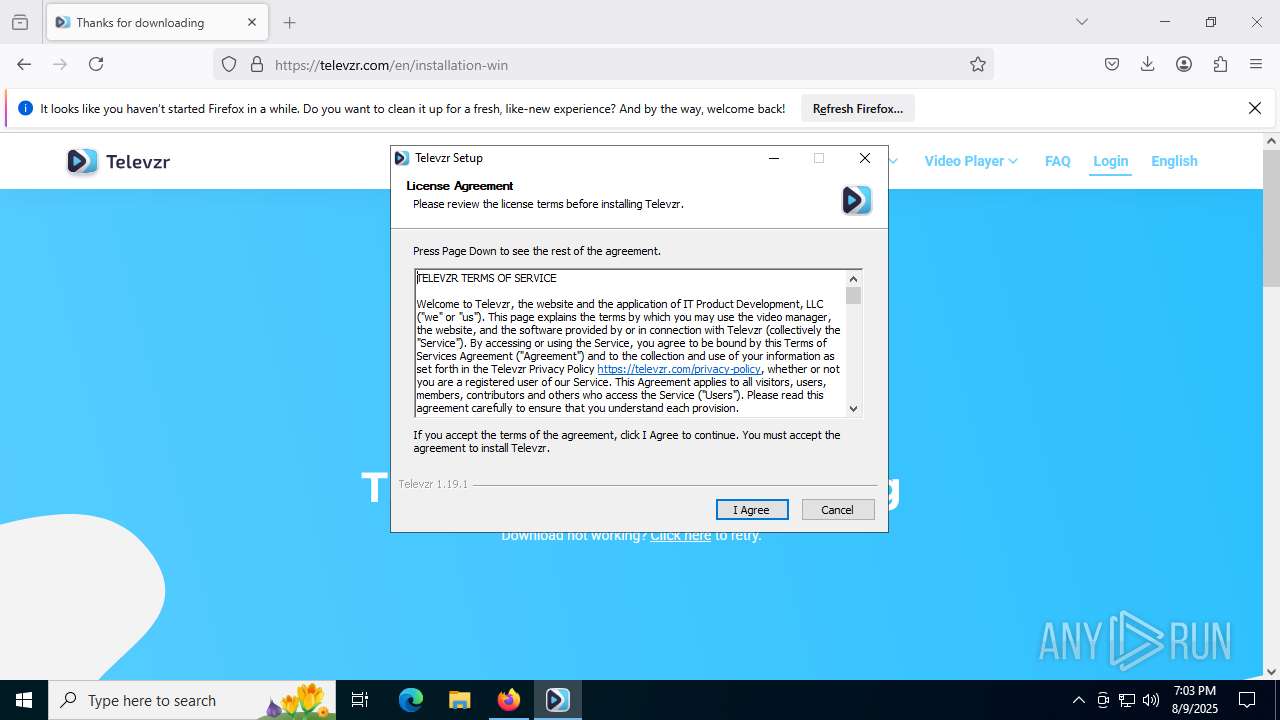1280x720 pixels.
Task: Open recent browsing Firefox View icon
Action: click(x=20, y=22)
